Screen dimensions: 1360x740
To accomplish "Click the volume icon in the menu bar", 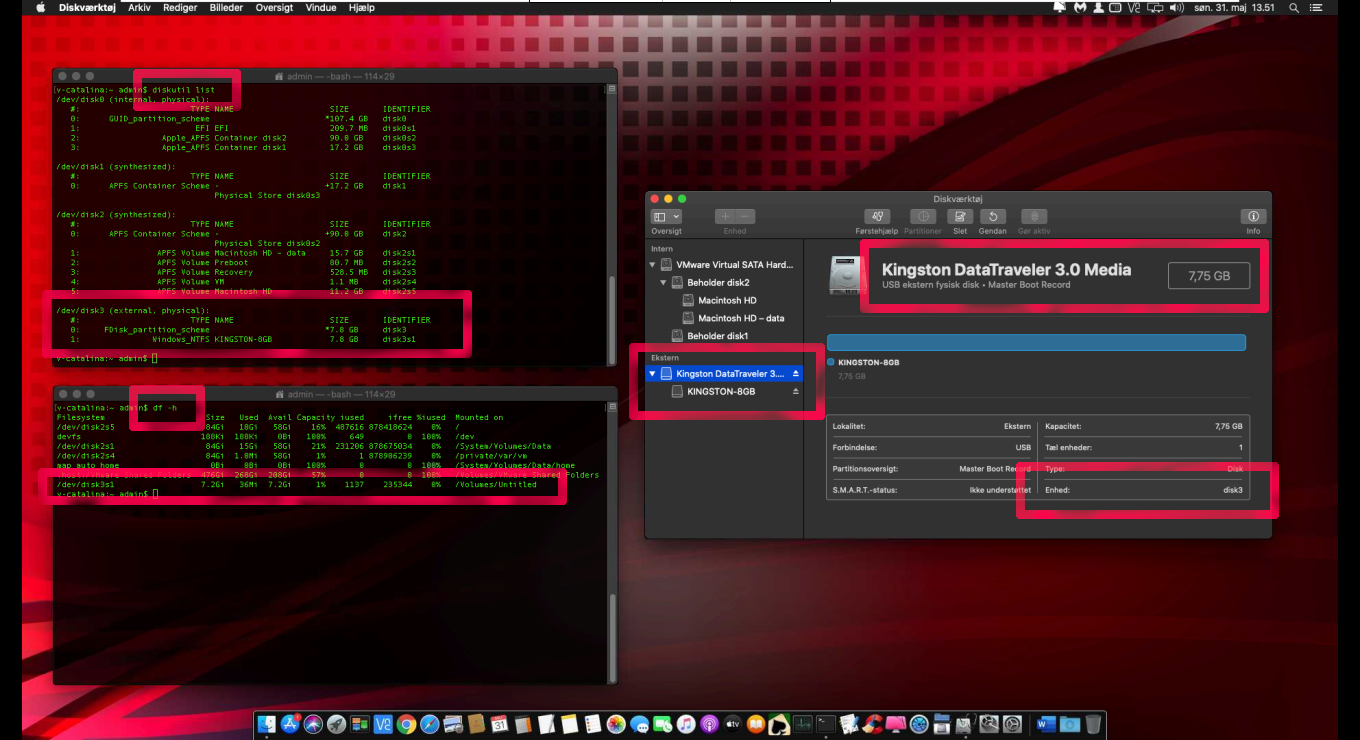I will [x=1177, y=8].
